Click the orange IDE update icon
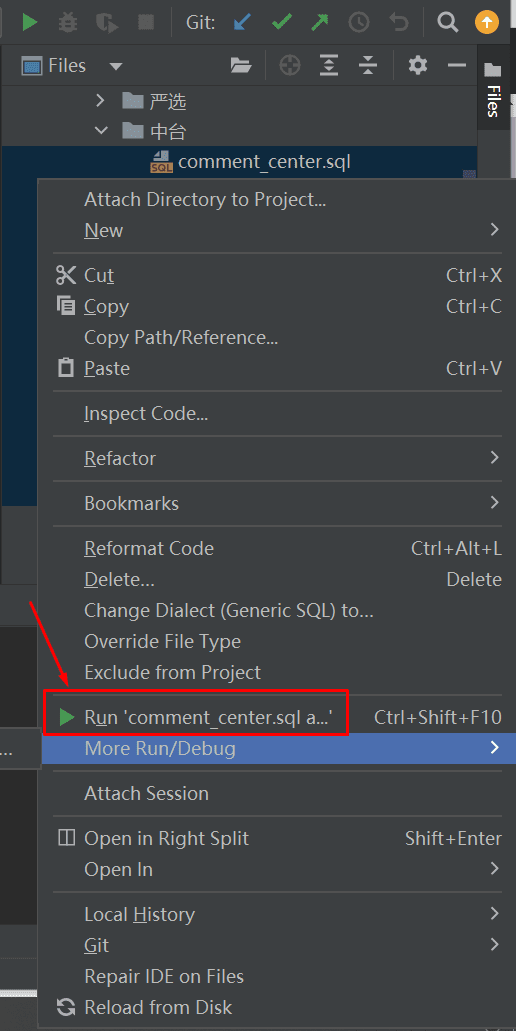 pos(486,22)
